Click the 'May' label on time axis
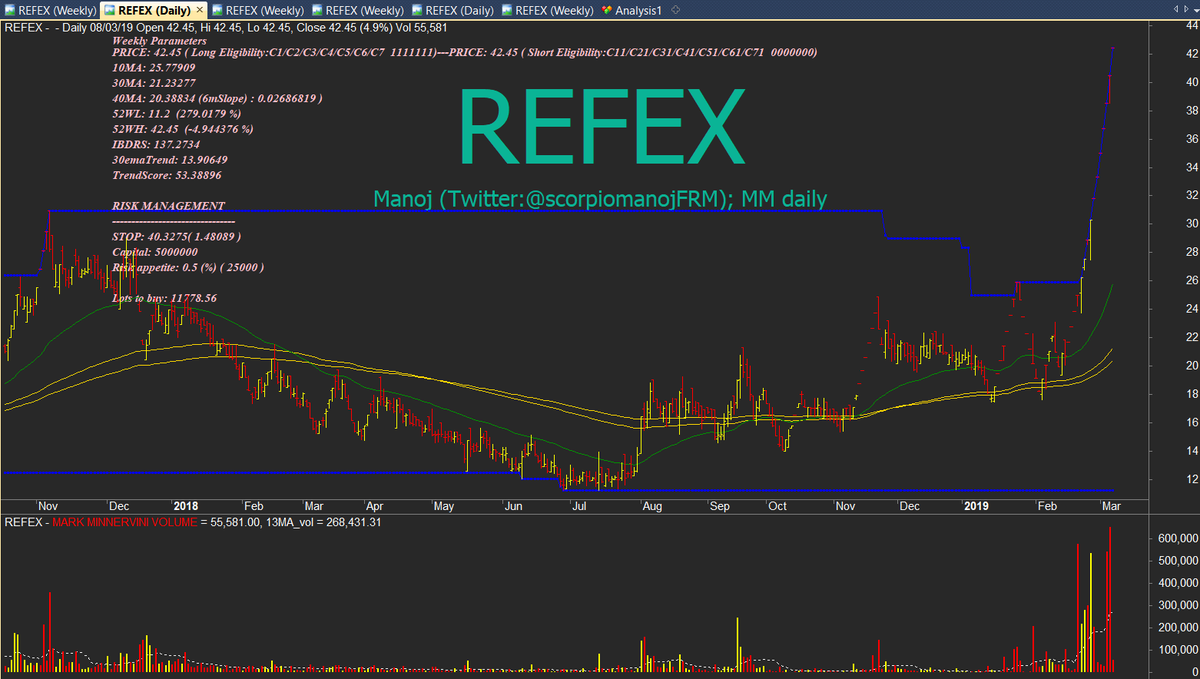Image resolution: width=1200 pixels, height=679 pixels. pyautogui.click(x=444, y=507)
